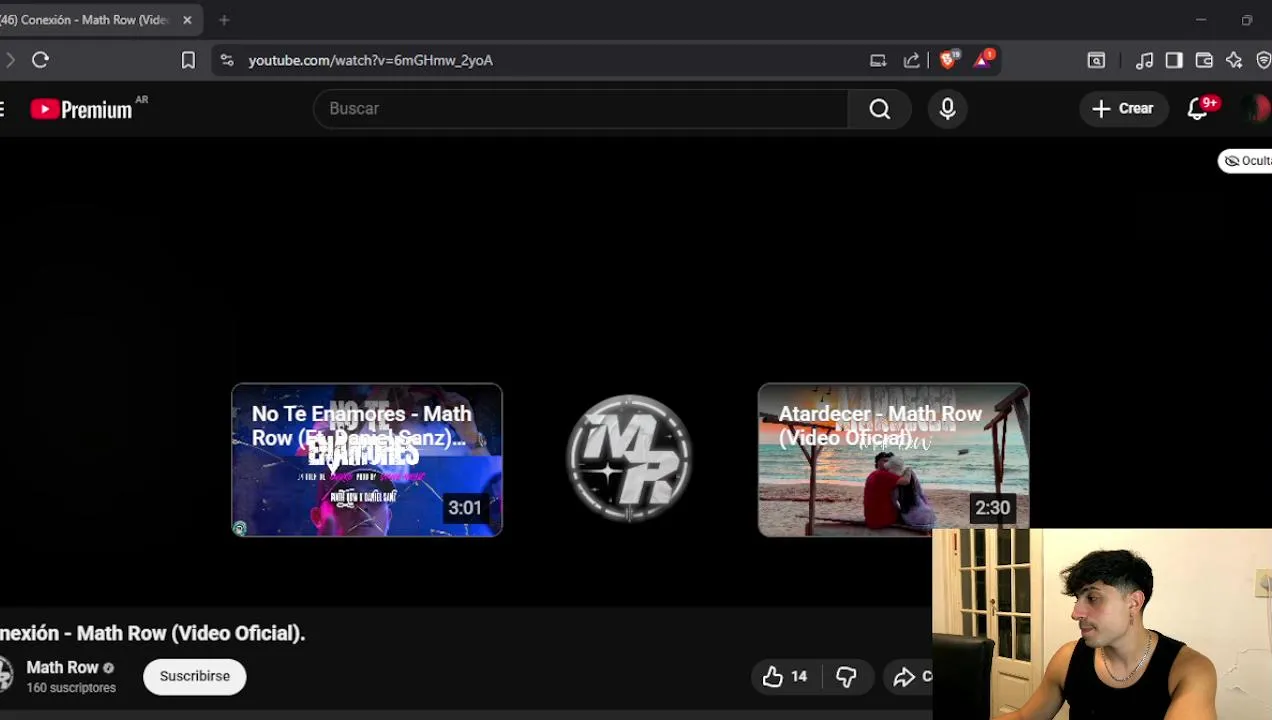
Task: Like the video with the thumbs-up icon
Action: coord(784,677)
